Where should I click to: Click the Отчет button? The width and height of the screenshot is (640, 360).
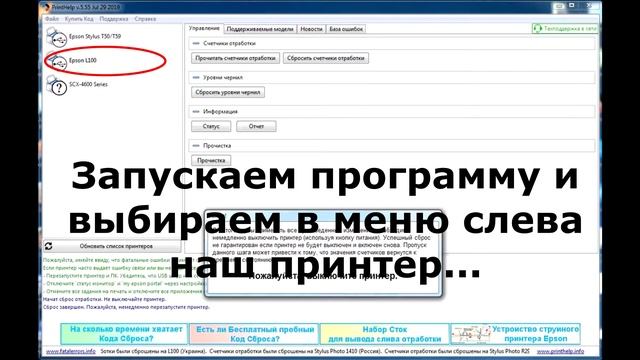256,127
